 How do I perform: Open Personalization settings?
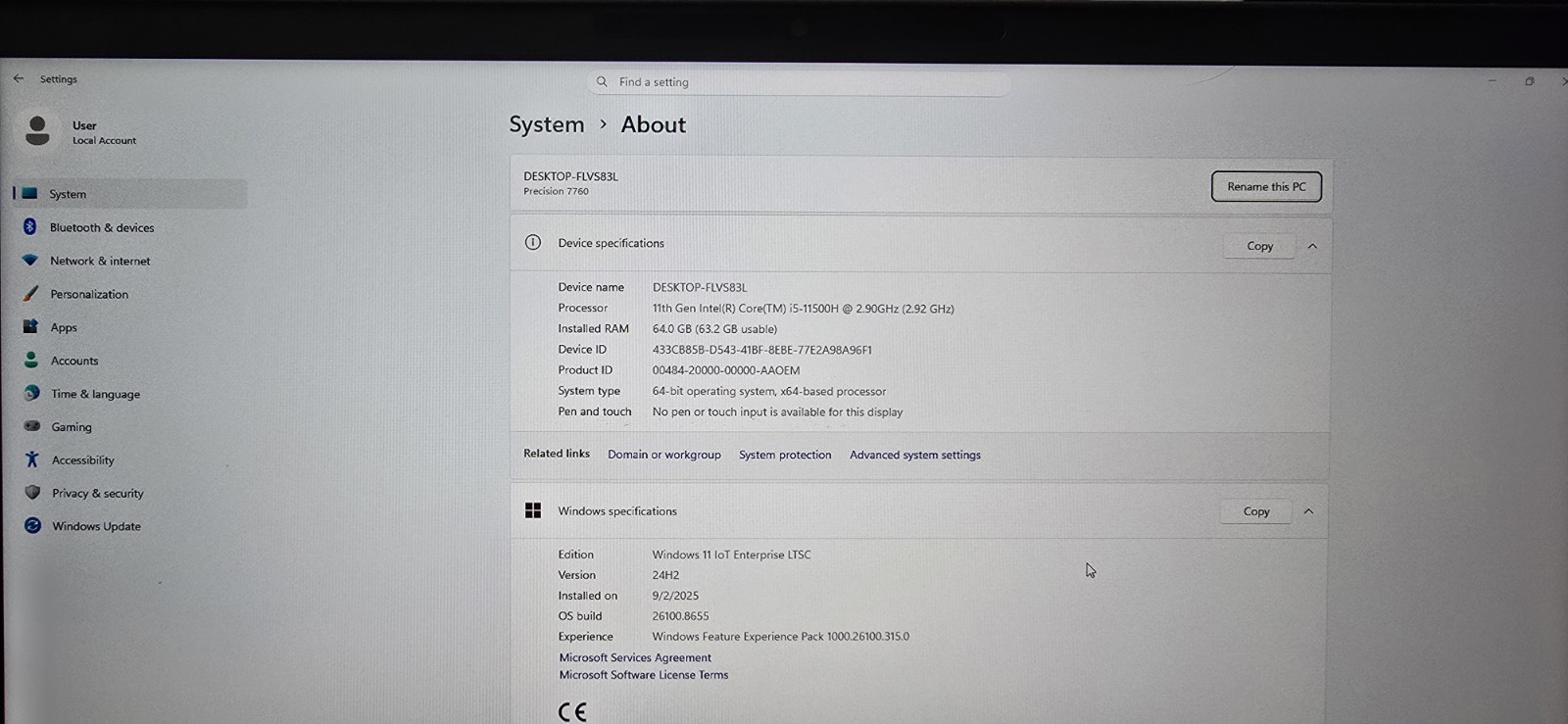pos(89,294)
